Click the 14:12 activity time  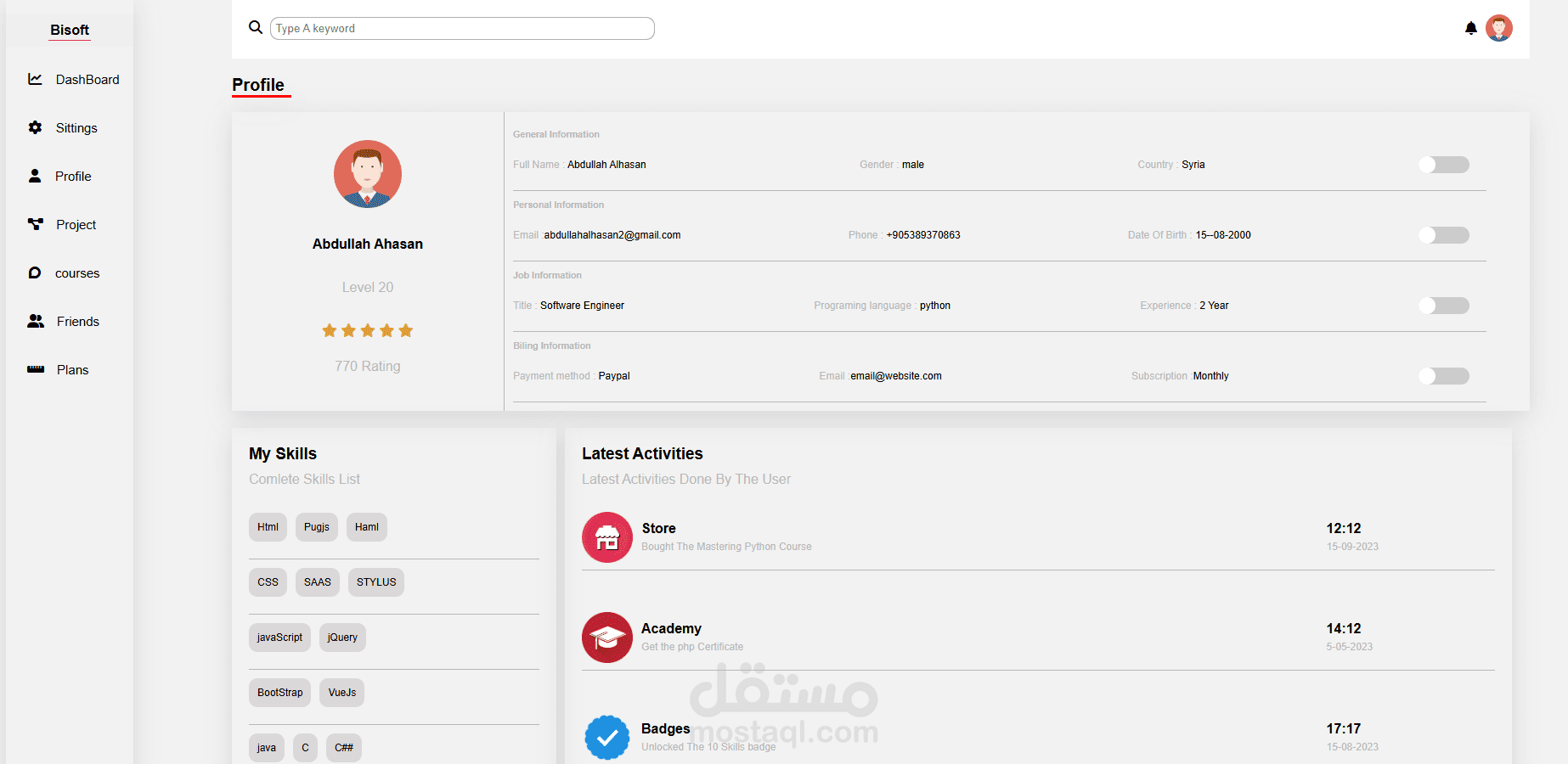(x=1344, y=628)
